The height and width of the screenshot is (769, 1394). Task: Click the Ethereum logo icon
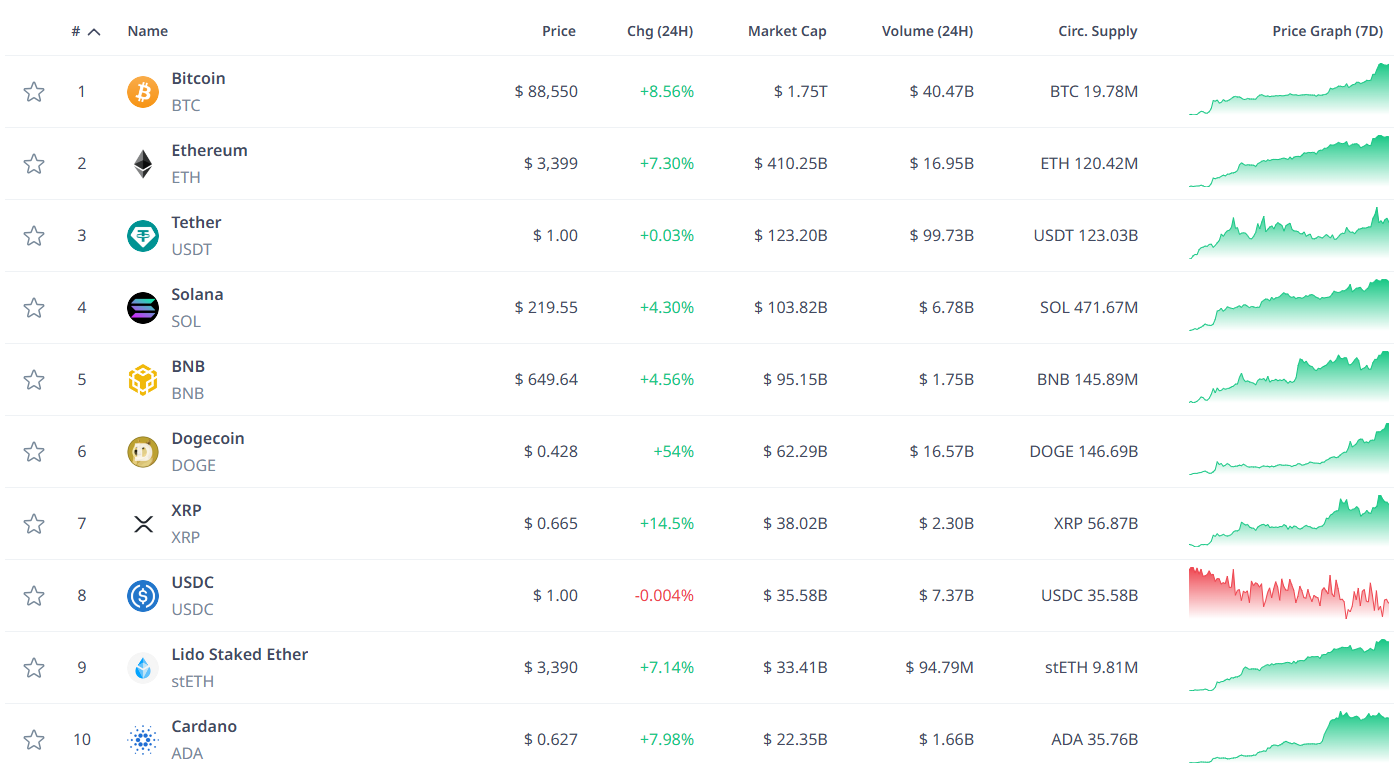(x=143, y=164)
